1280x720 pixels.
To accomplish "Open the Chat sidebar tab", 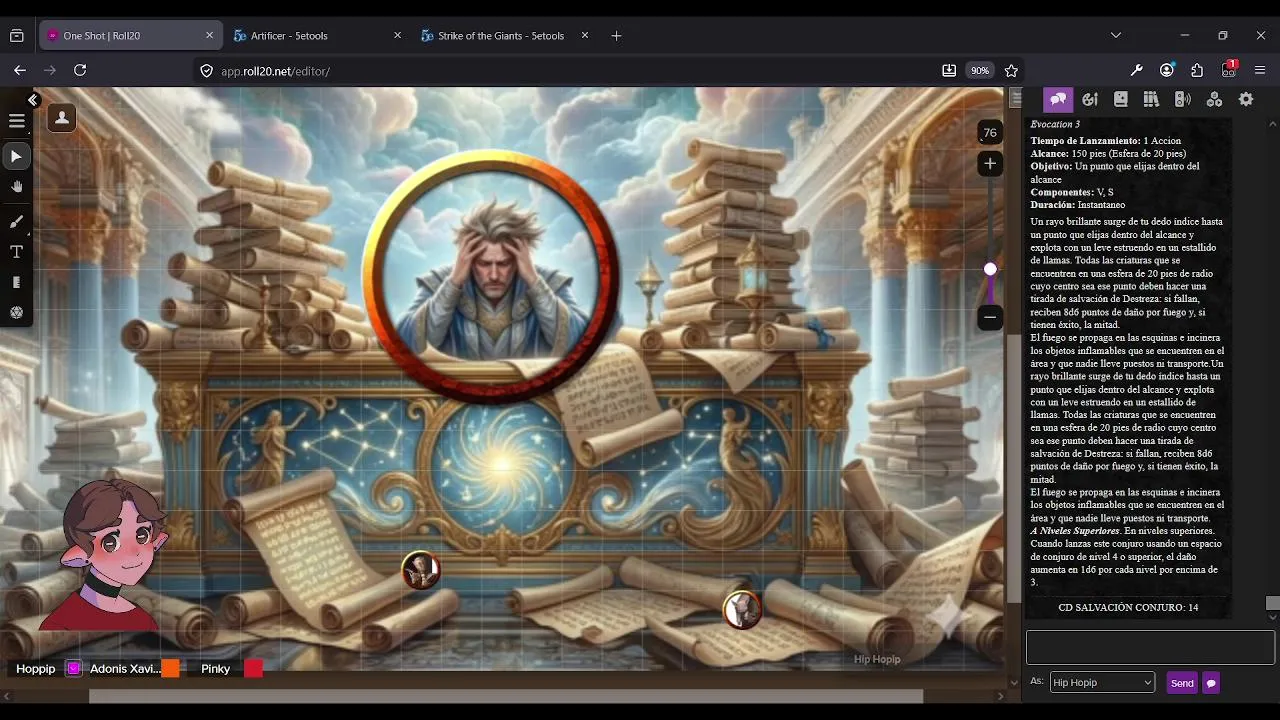I will [1058, 99].
